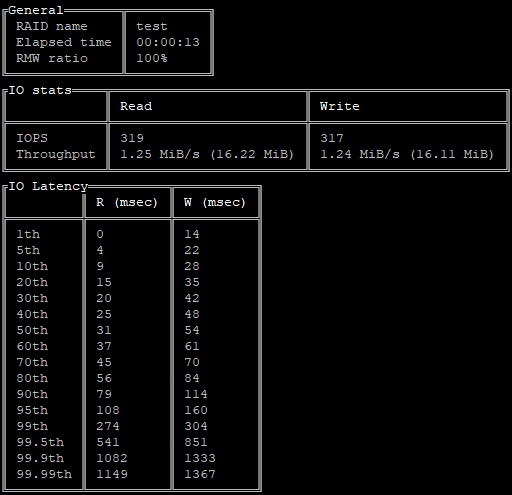Click the RAID name value 'test'
The image size is (512, 495).
[152, 26]
